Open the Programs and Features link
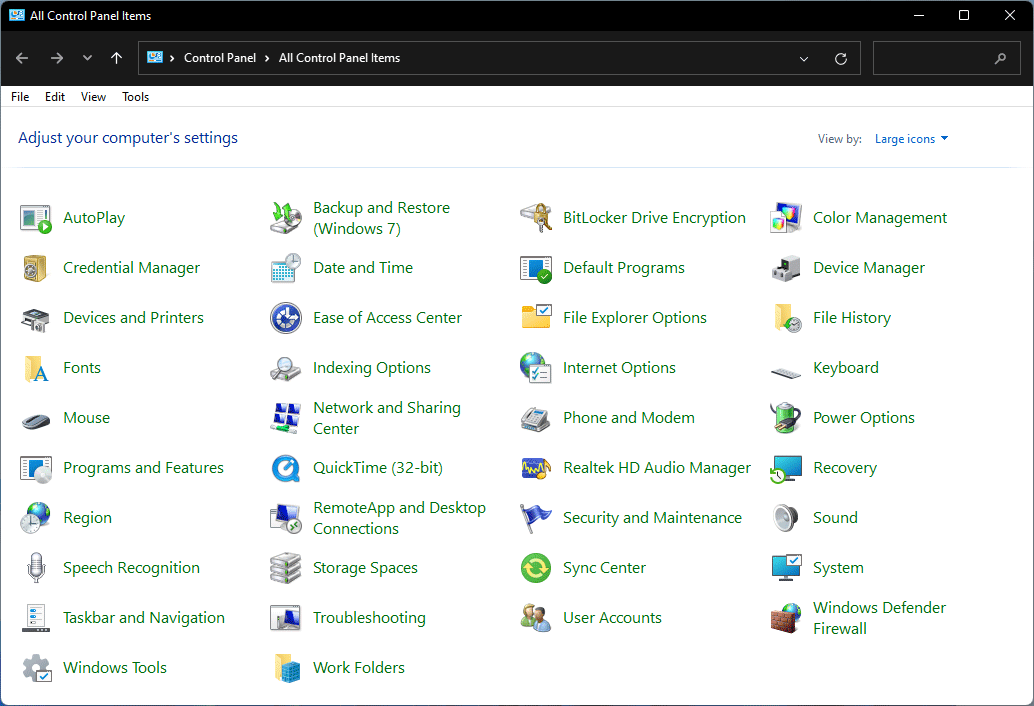 (x=143, y=468)
